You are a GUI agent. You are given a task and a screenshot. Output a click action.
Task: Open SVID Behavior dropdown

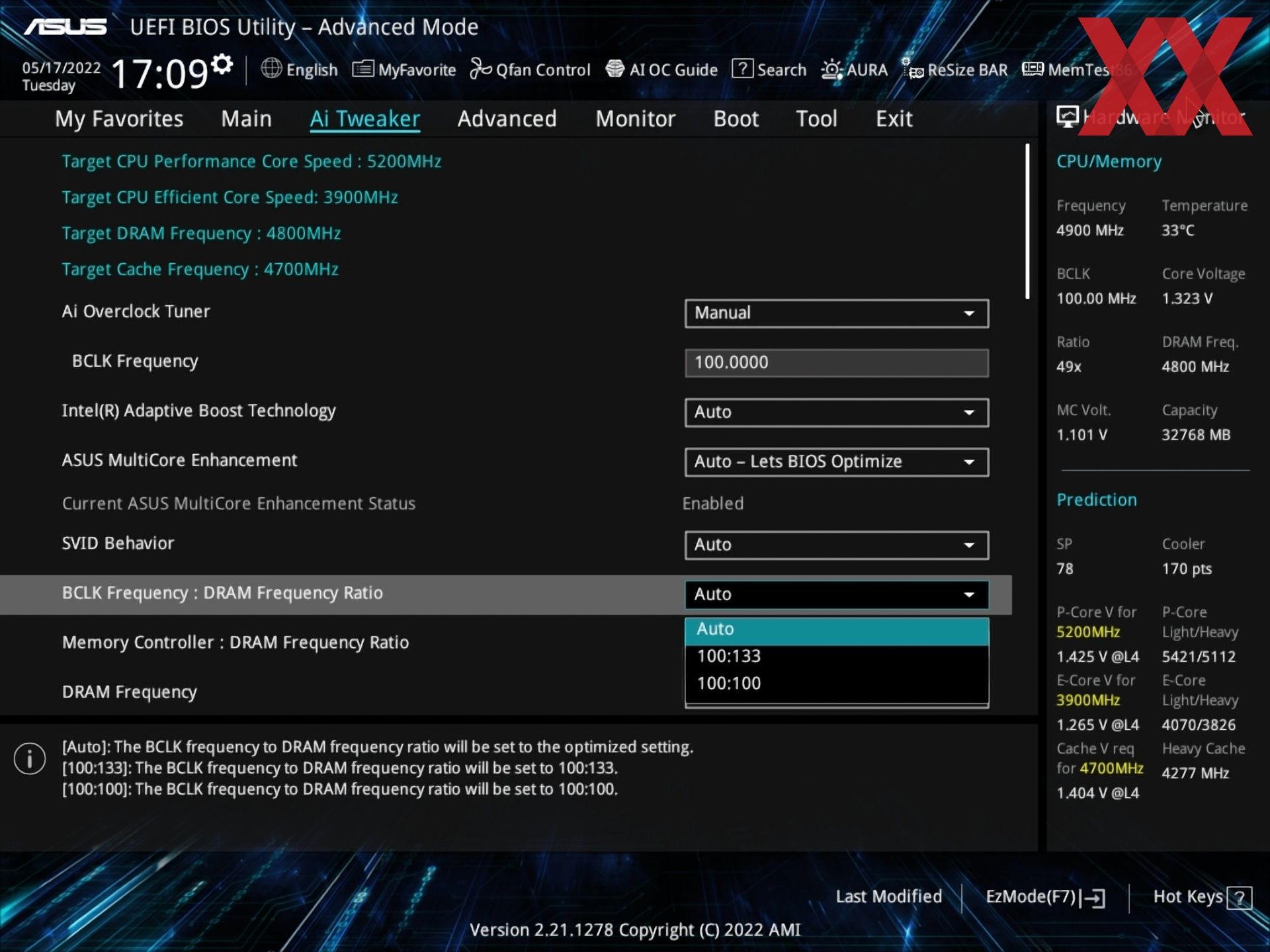click(x=836, y=545)
